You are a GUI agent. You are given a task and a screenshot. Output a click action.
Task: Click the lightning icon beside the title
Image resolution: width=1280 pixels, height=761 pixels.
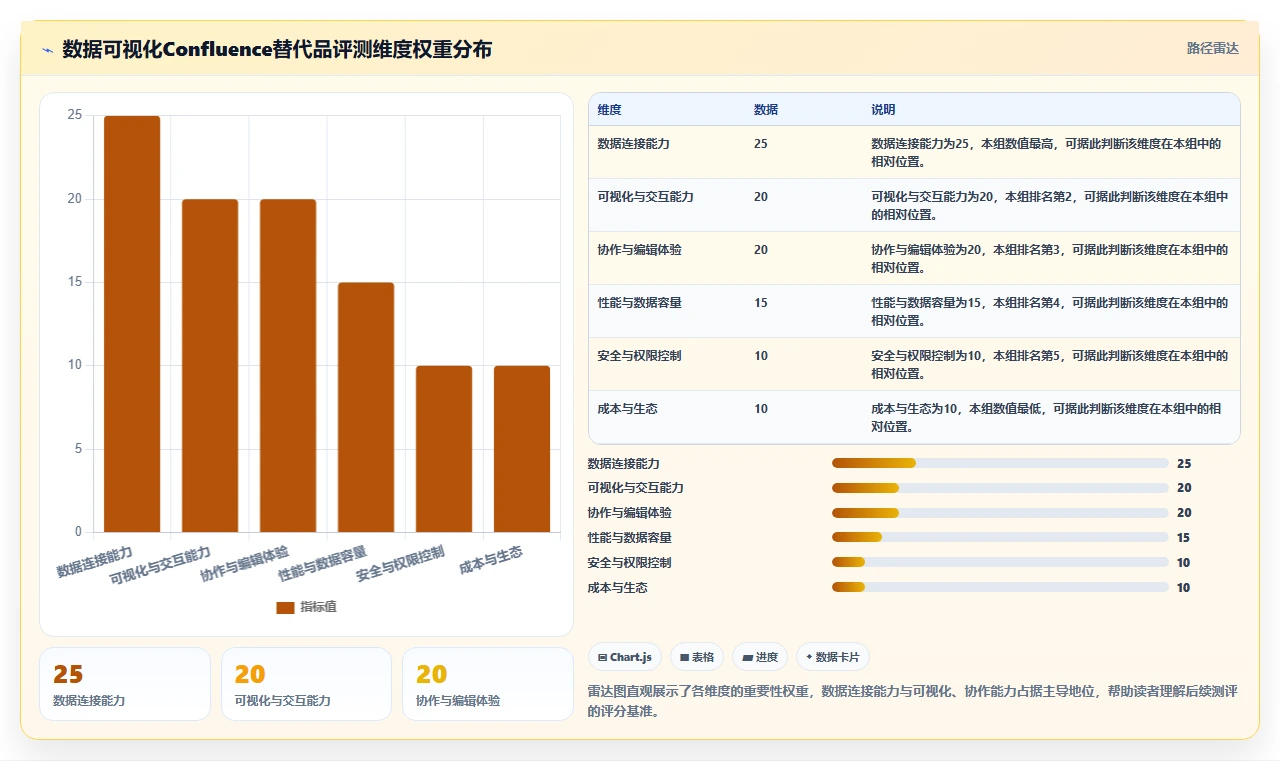coord(48,50)
